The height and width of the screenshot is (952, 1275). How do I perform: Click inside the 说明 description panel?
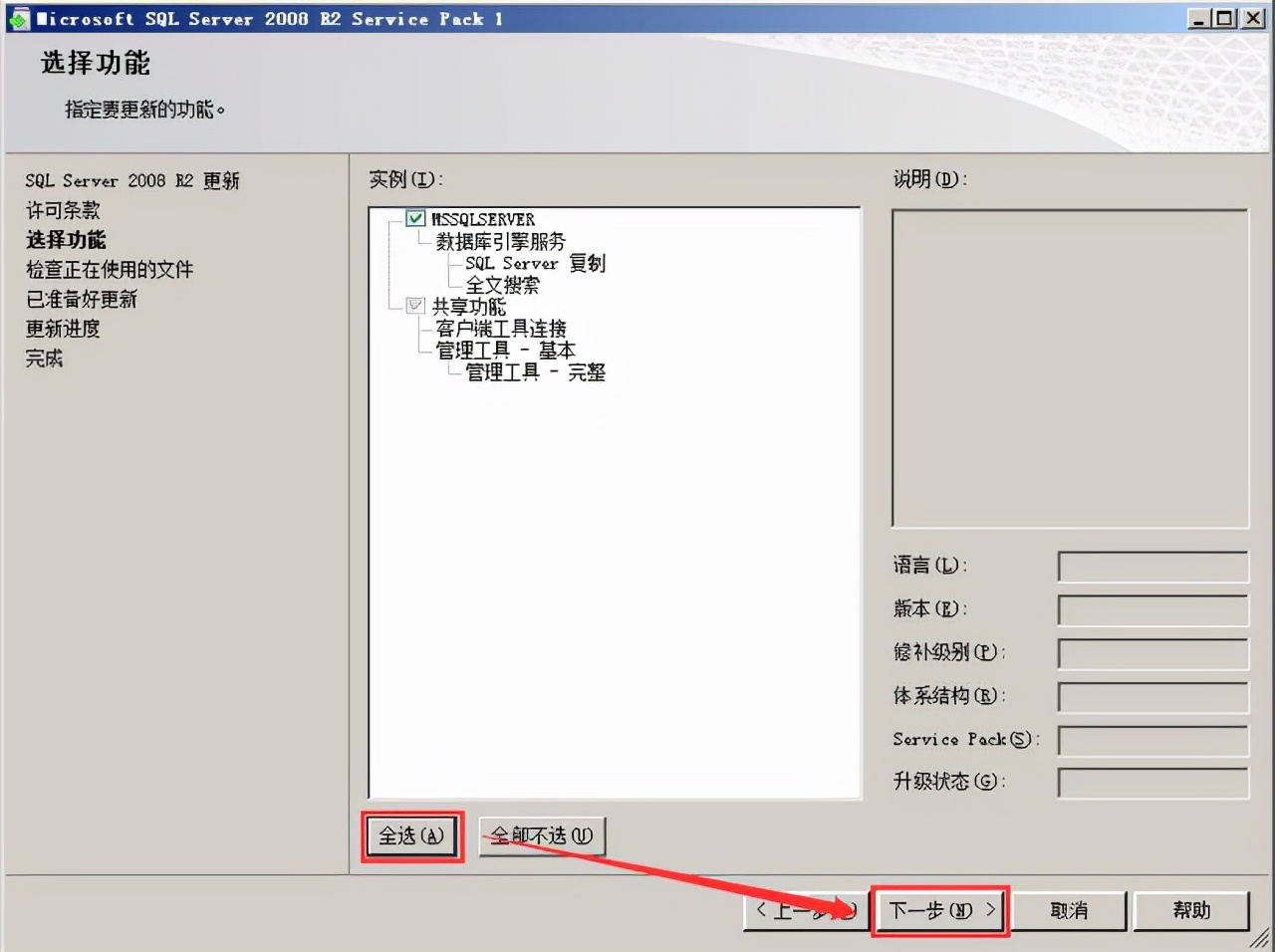[1069, 368]
